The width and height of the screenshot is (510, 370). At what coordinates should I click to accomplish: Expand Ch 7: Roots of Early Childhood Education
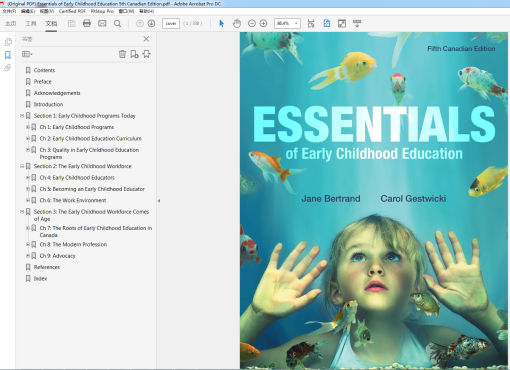(x=28, y=228)
